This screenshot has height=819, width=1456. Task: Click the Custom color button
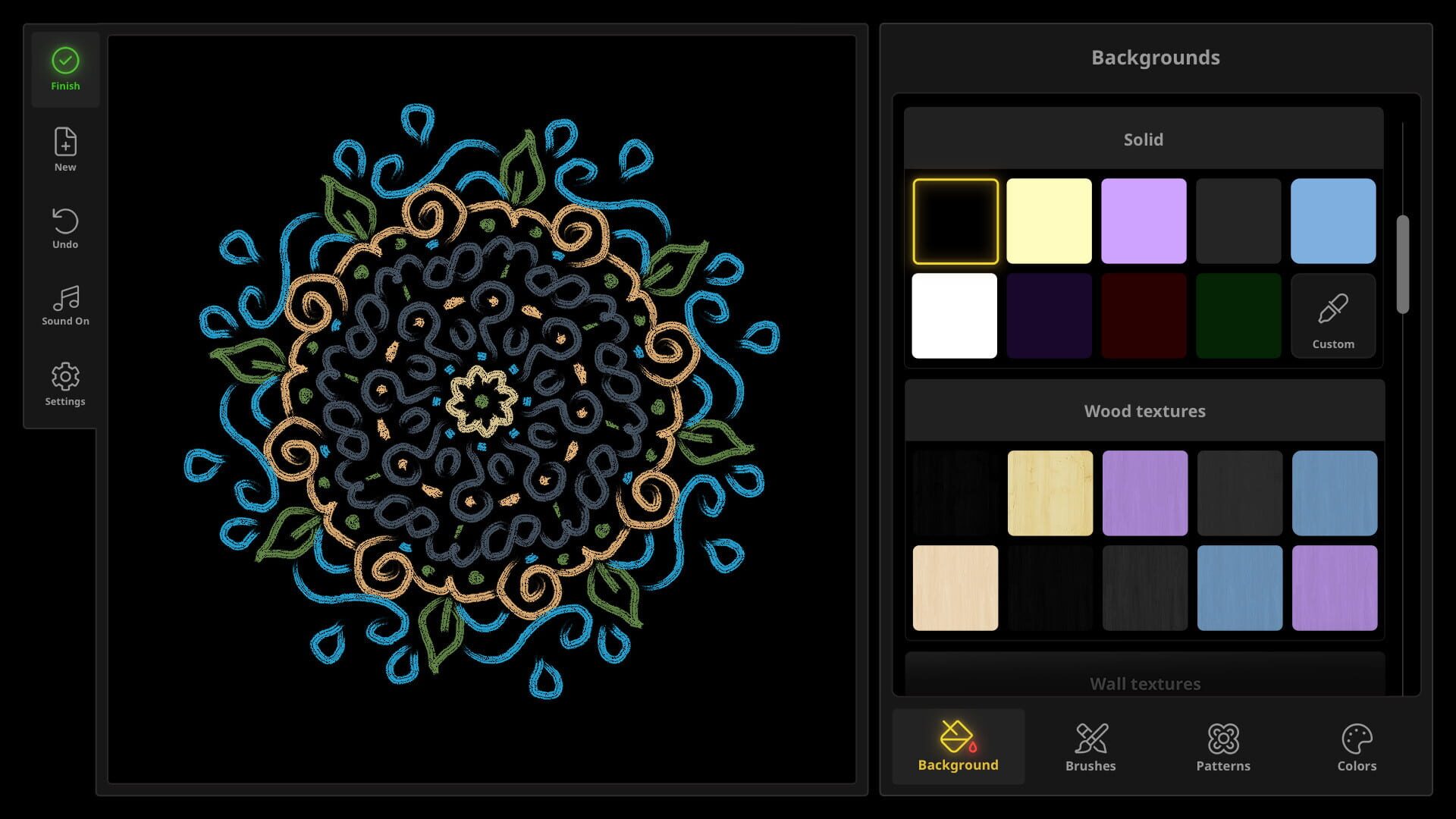(x=1333, y=315)
